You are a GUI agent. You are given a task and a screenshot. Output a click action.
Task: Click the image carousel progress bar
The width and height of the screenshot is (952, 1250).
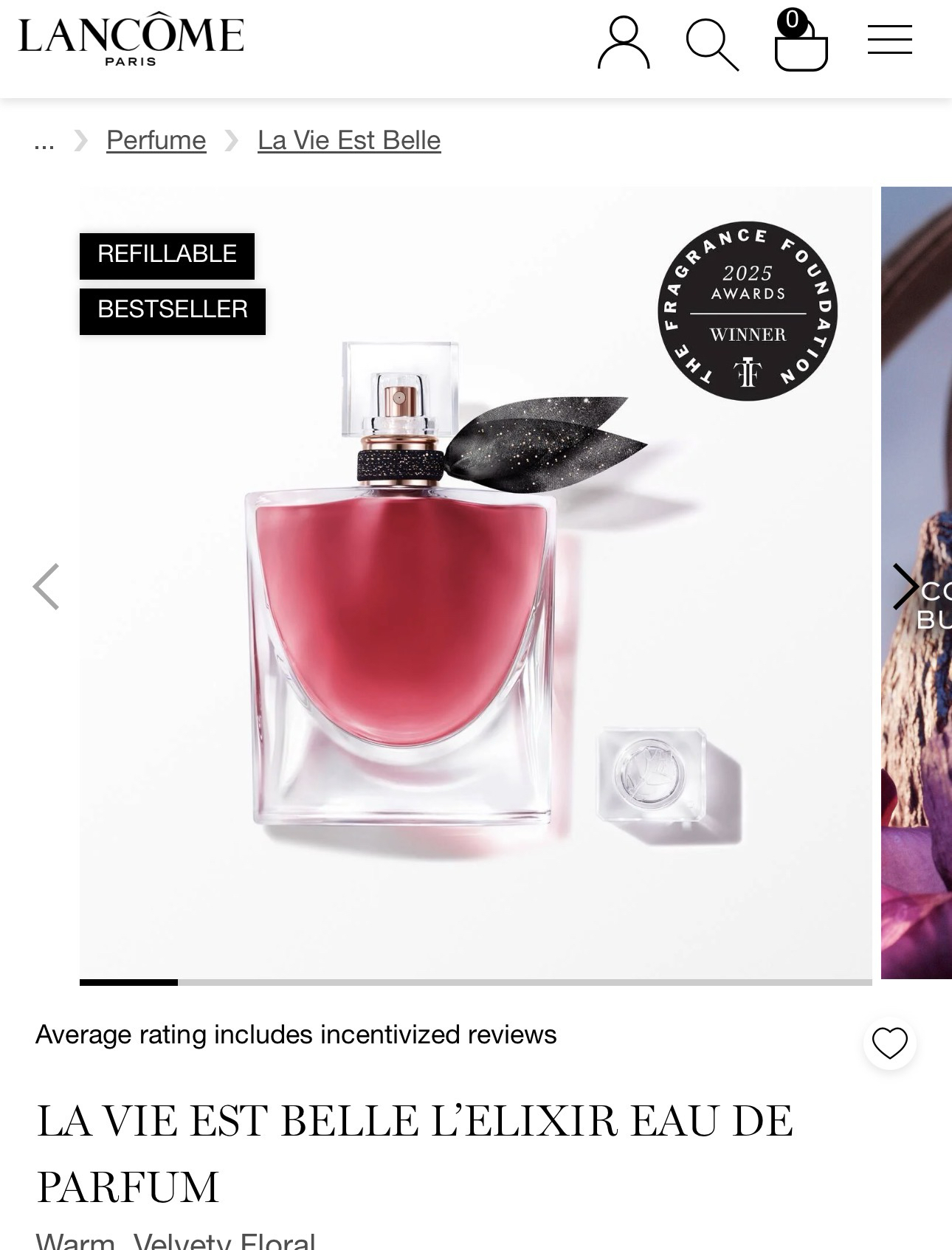tap(476, 982)
